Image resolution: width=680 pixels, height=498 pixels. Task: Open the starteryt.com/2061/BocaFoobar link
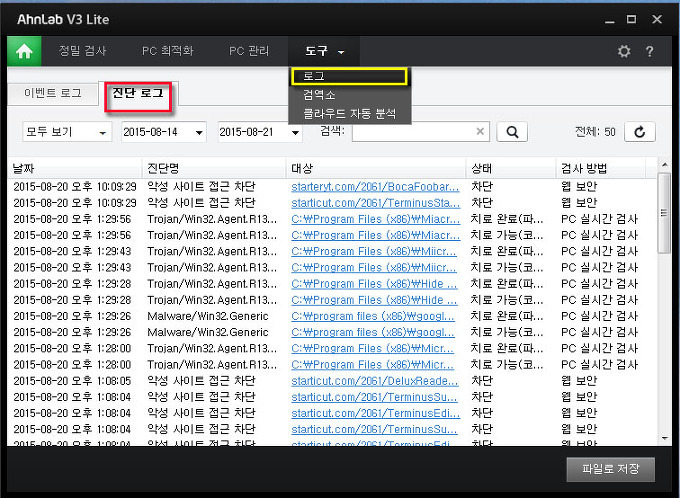coord(375,187)
